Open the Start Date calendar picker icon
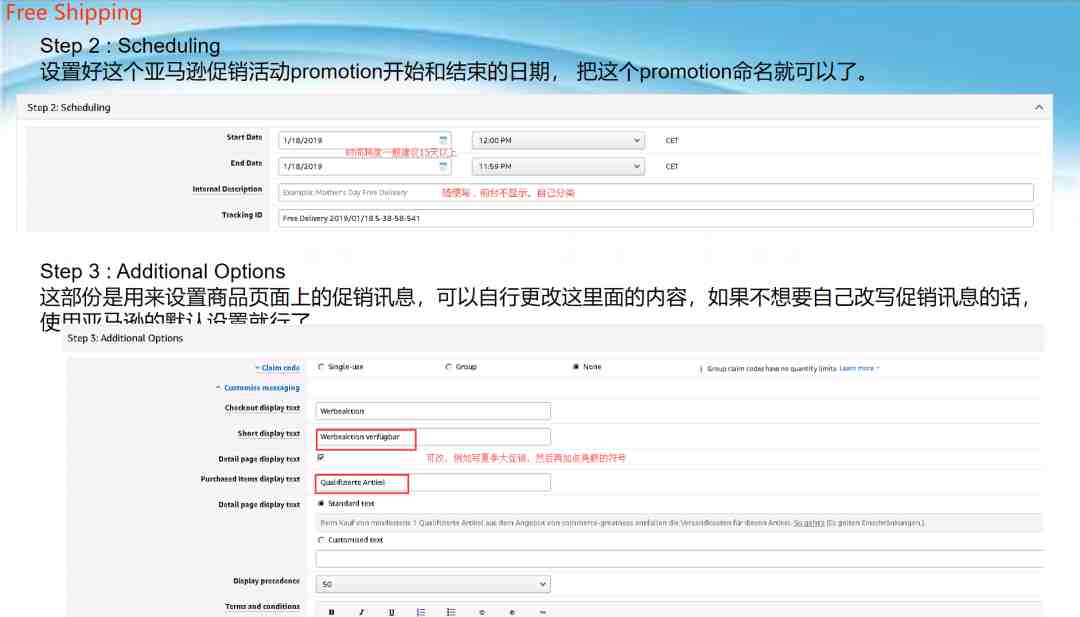This screenshot has width=1080, height=617. 444,140
